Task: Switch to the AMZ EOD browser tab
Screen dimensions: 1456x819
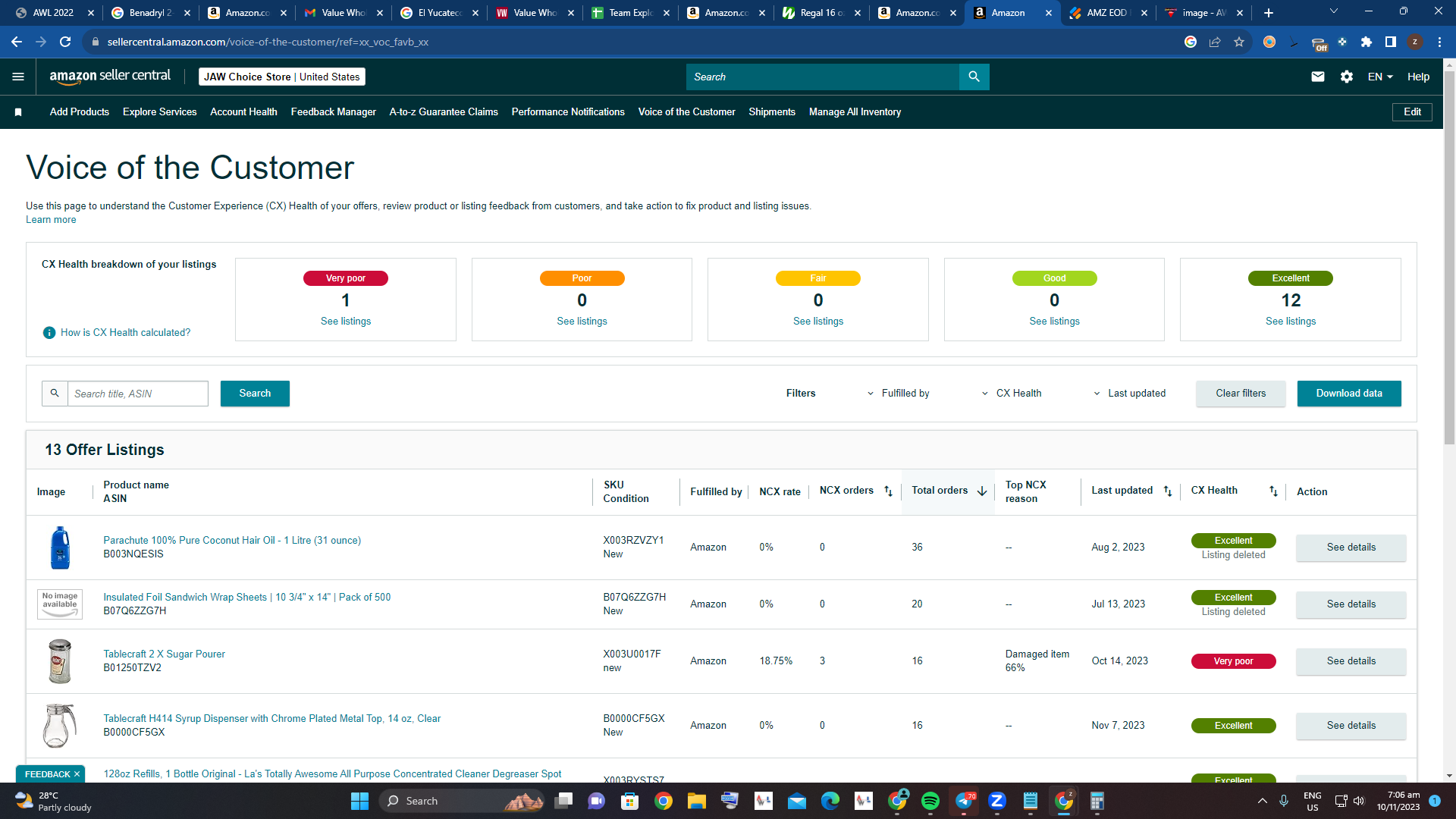Action: click(x=1107, y=13)
